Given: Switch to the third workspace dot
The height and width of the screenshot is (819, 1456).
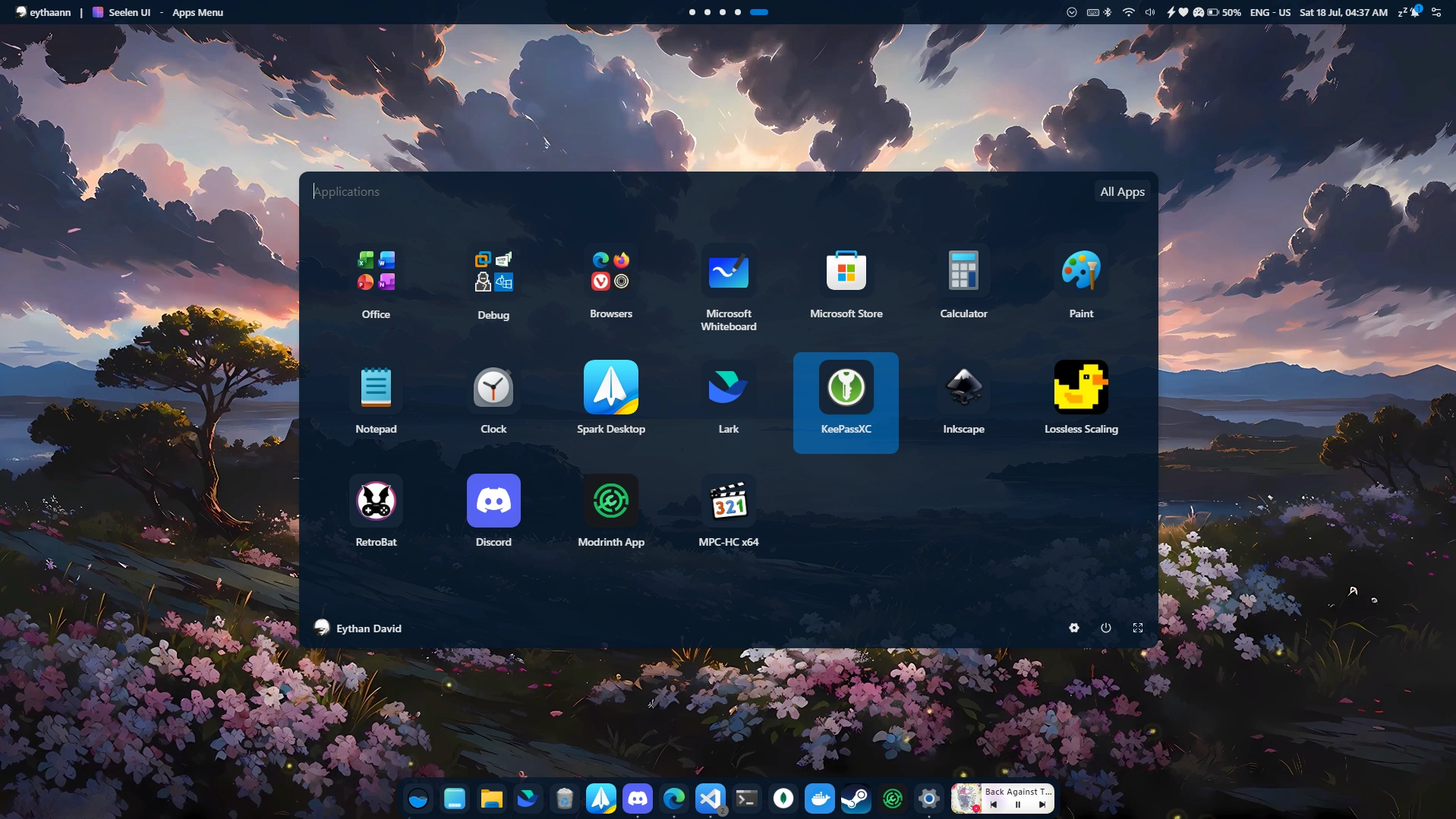Looking at the screenshot, I should coord(723,12).
